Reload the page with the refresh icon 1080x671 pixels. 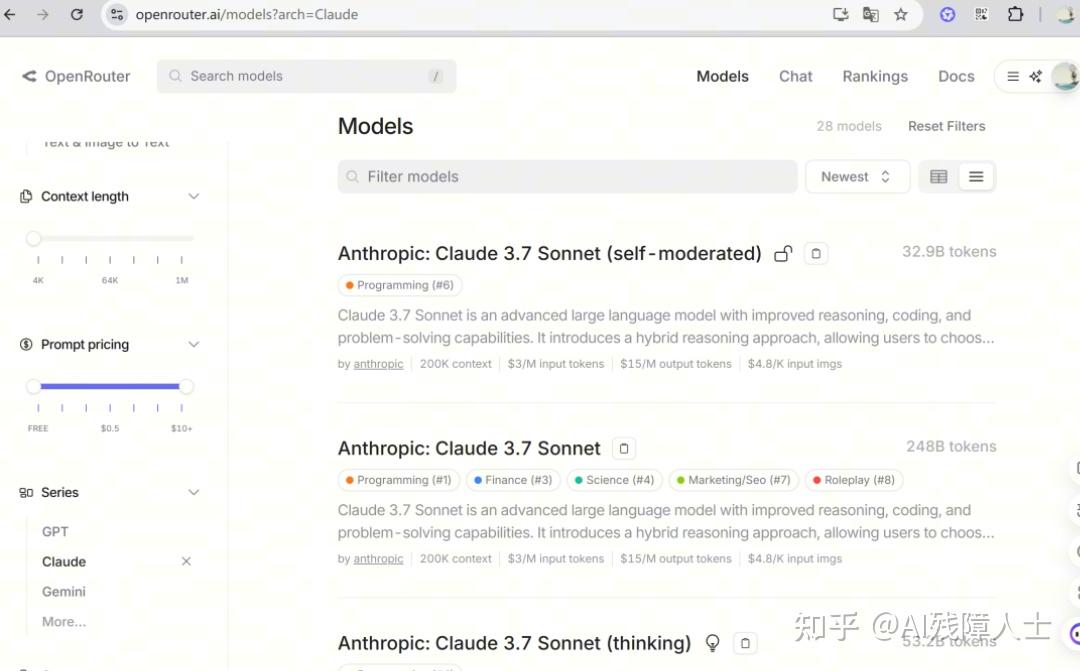[76, 14]
